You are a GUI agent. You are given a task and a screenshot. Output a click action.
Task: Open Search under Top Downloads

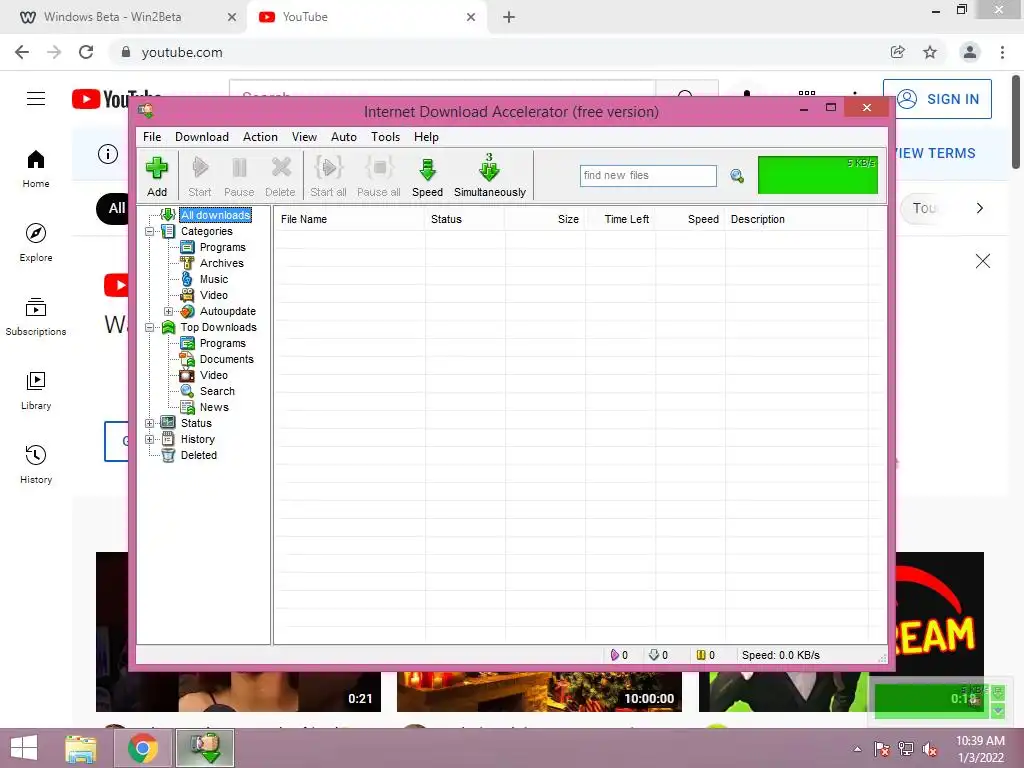tap(217, 391)
